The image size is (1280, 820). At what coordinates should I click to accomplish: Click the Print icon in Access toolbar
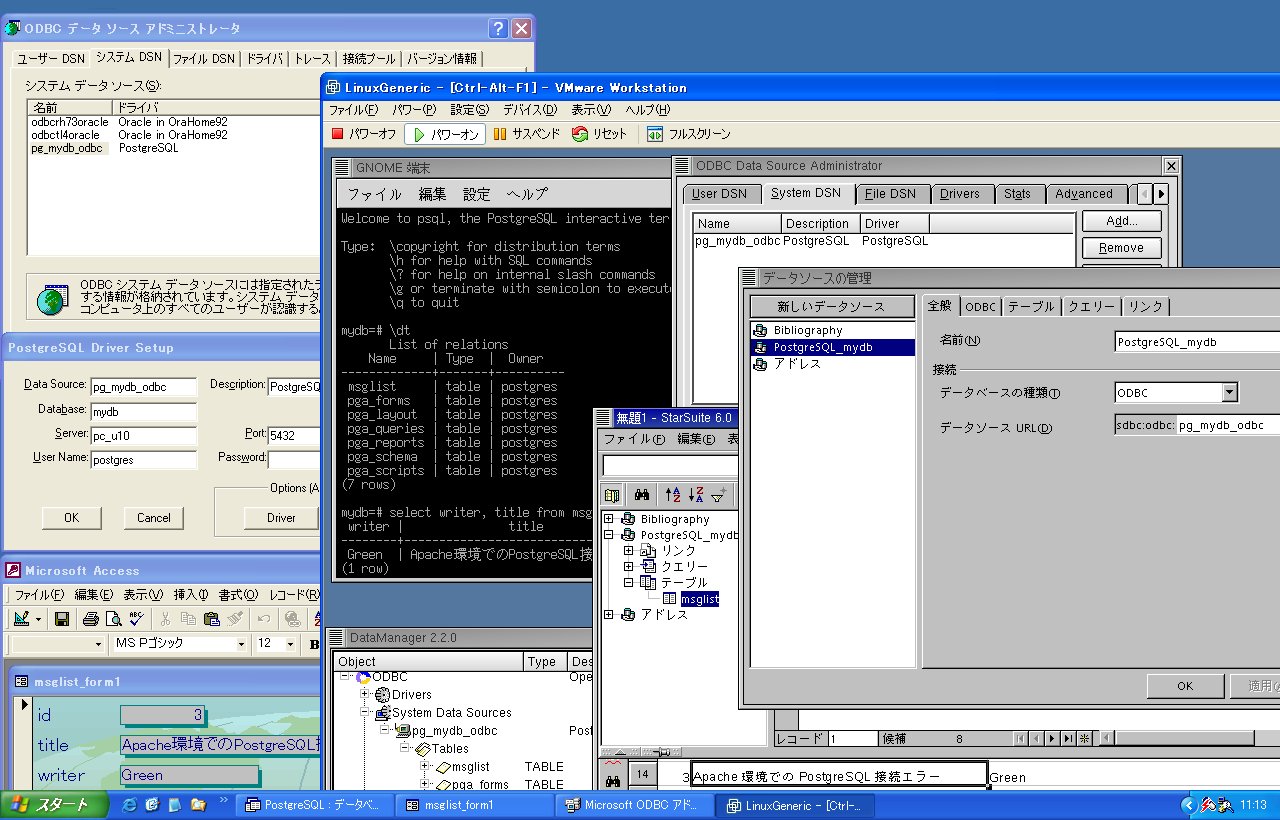pos(91,619)
